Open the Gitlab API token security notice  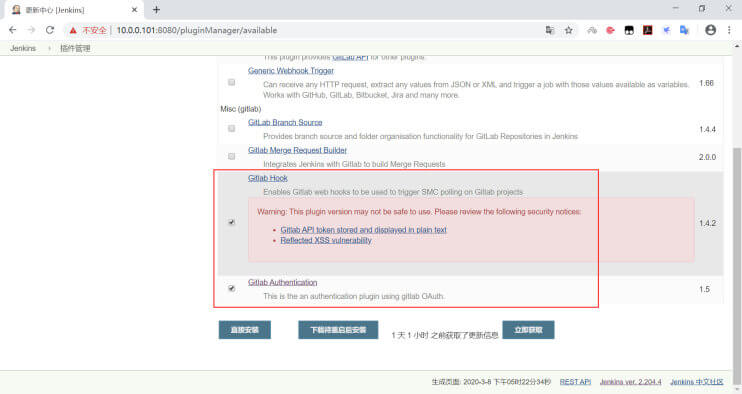[363, 229]
